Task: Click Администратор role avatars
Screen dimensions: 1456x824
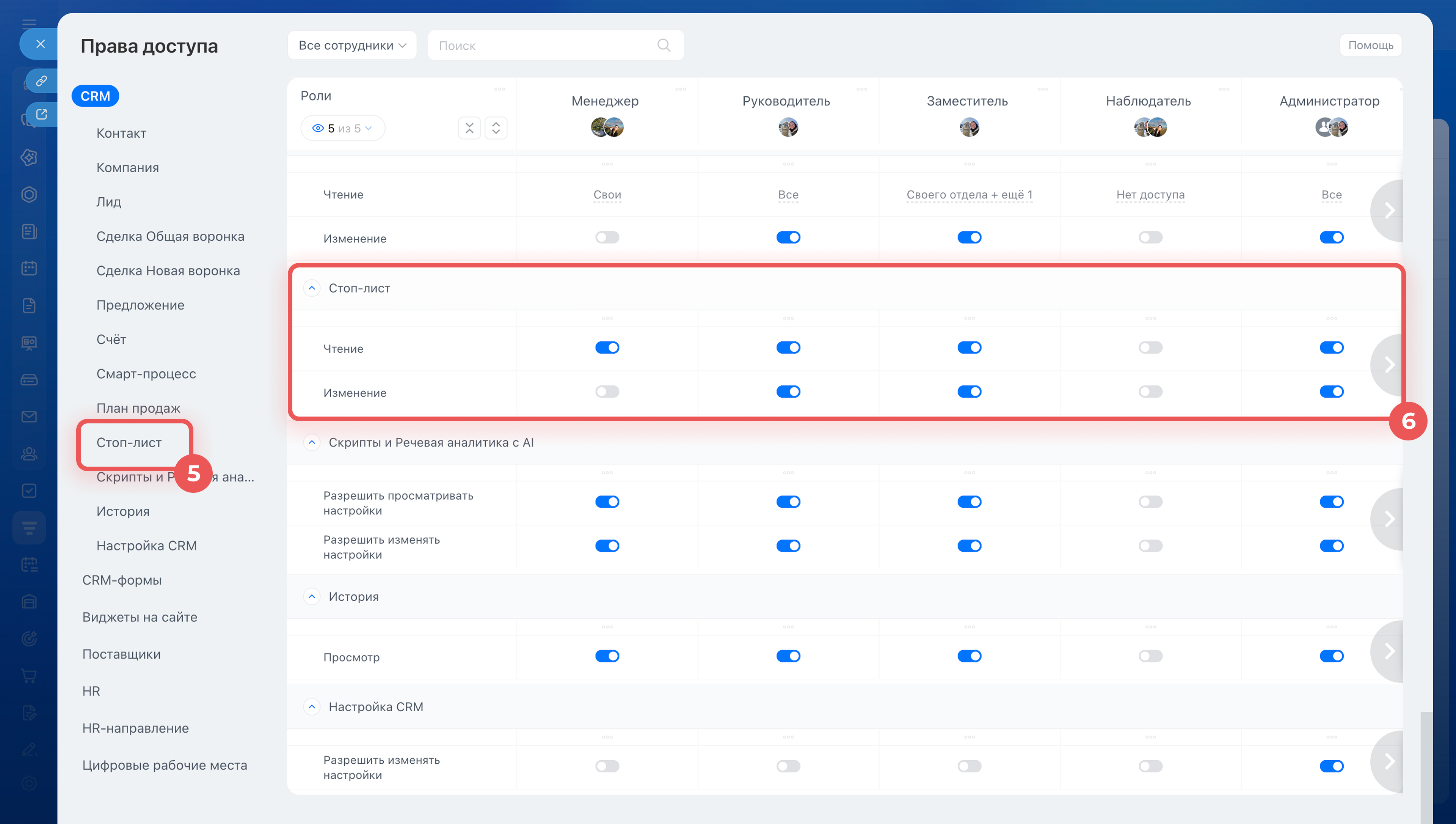Action: pos(1331,127)
